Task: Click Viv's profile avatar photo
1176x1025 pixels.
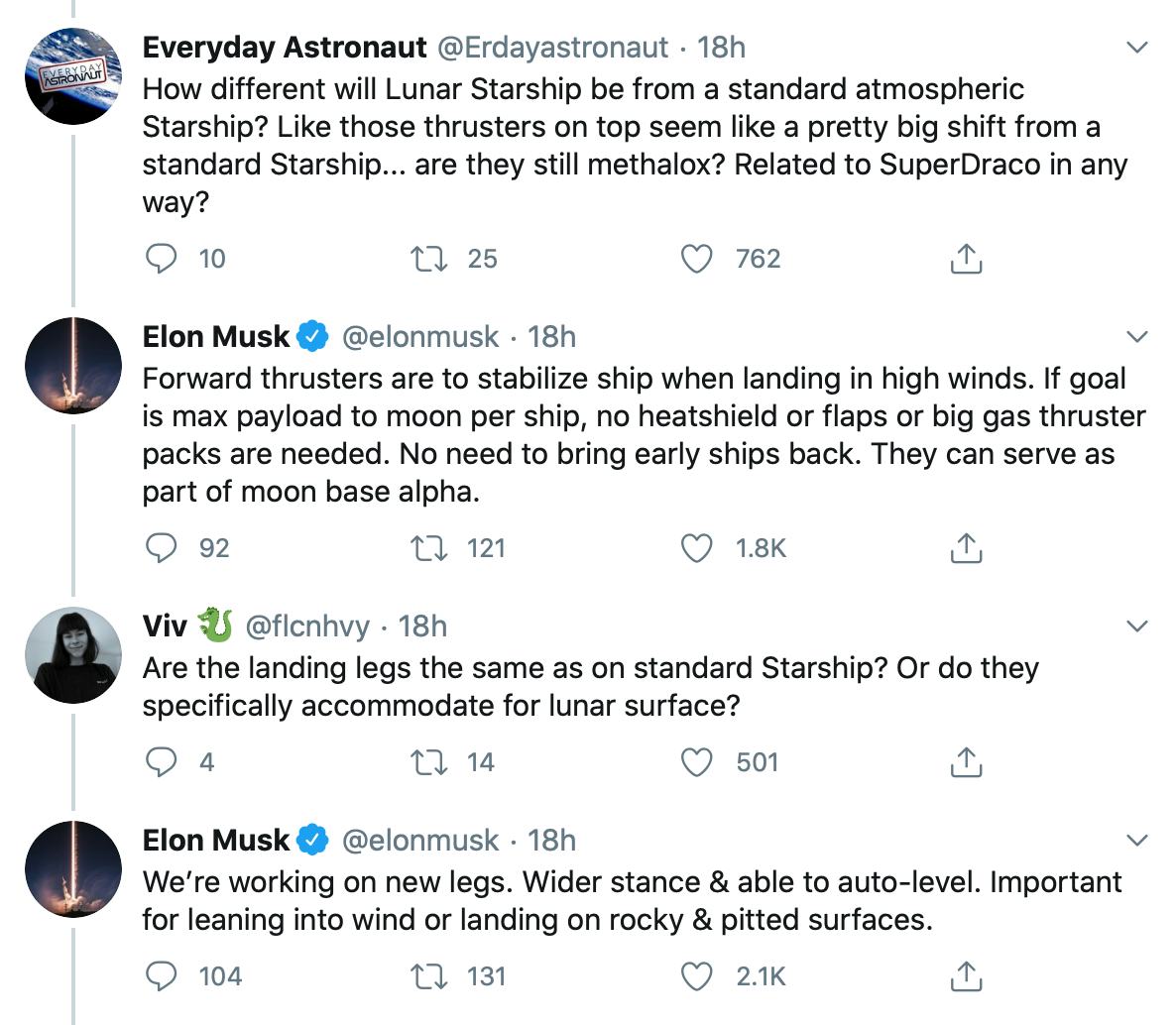Action: [x=72, y=654]
